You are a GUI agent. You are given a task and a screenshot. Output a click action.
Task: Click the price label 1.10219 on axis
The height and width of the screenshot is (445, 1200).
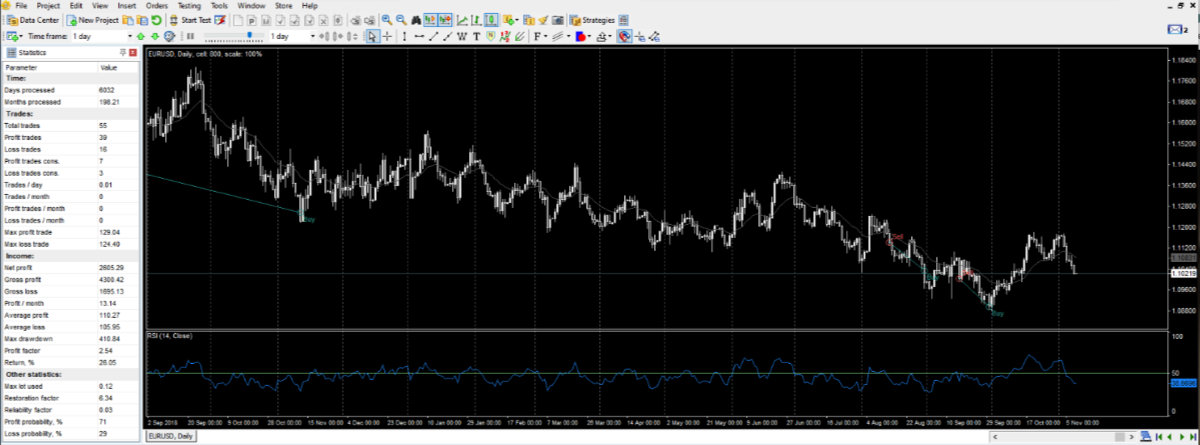click(1183, 271)
